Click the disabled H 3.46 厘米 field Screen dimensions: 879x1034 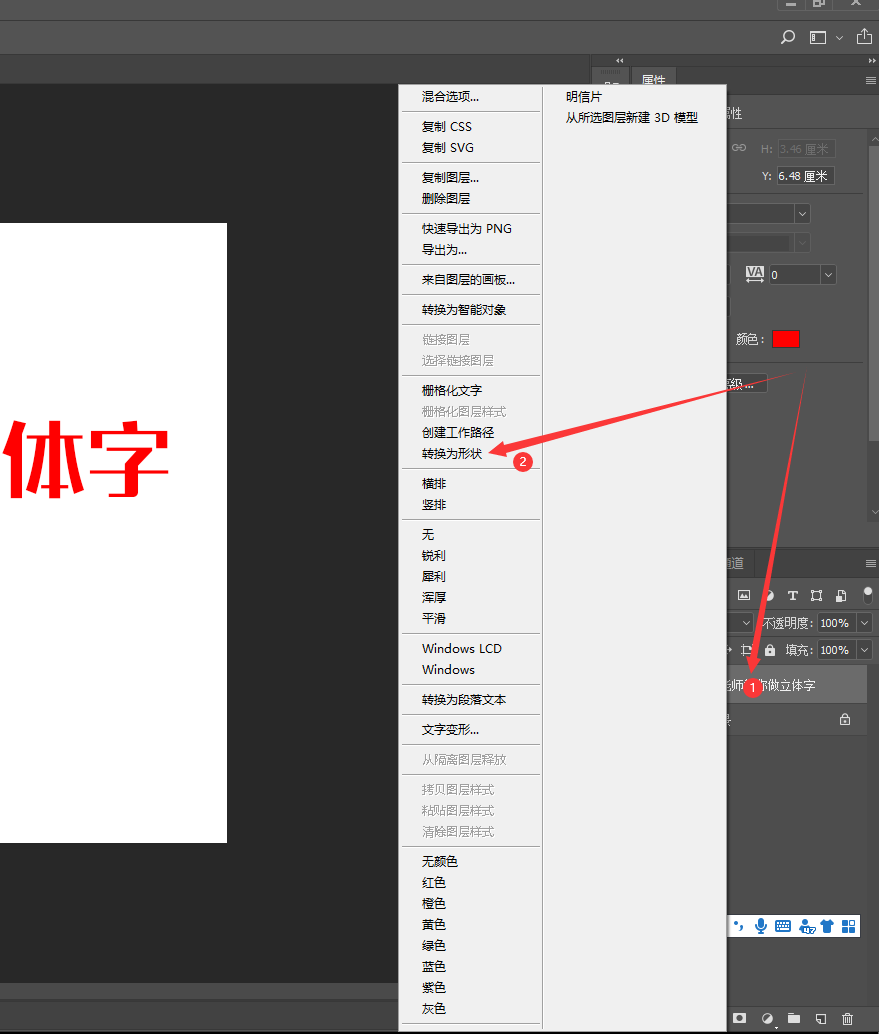pyautogui.click(x=805, y=149)
